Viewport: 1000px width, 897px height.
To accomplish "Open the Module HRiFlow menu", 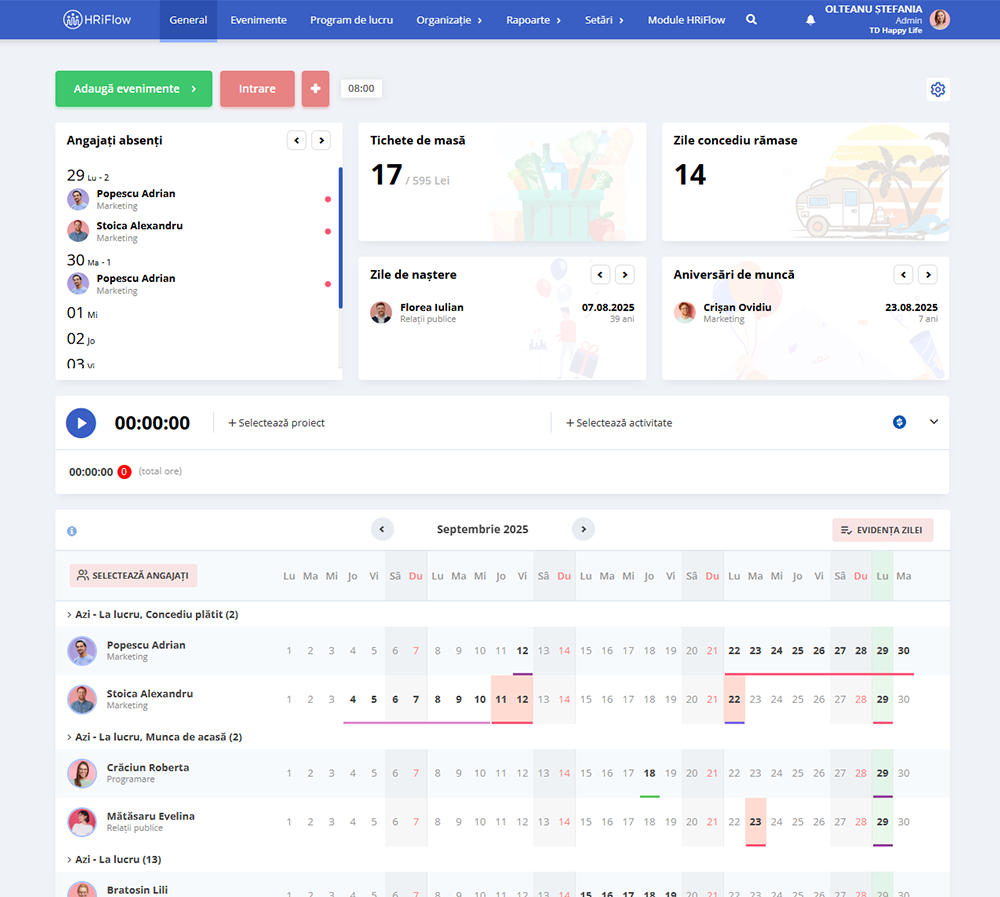I will [686, 19].
